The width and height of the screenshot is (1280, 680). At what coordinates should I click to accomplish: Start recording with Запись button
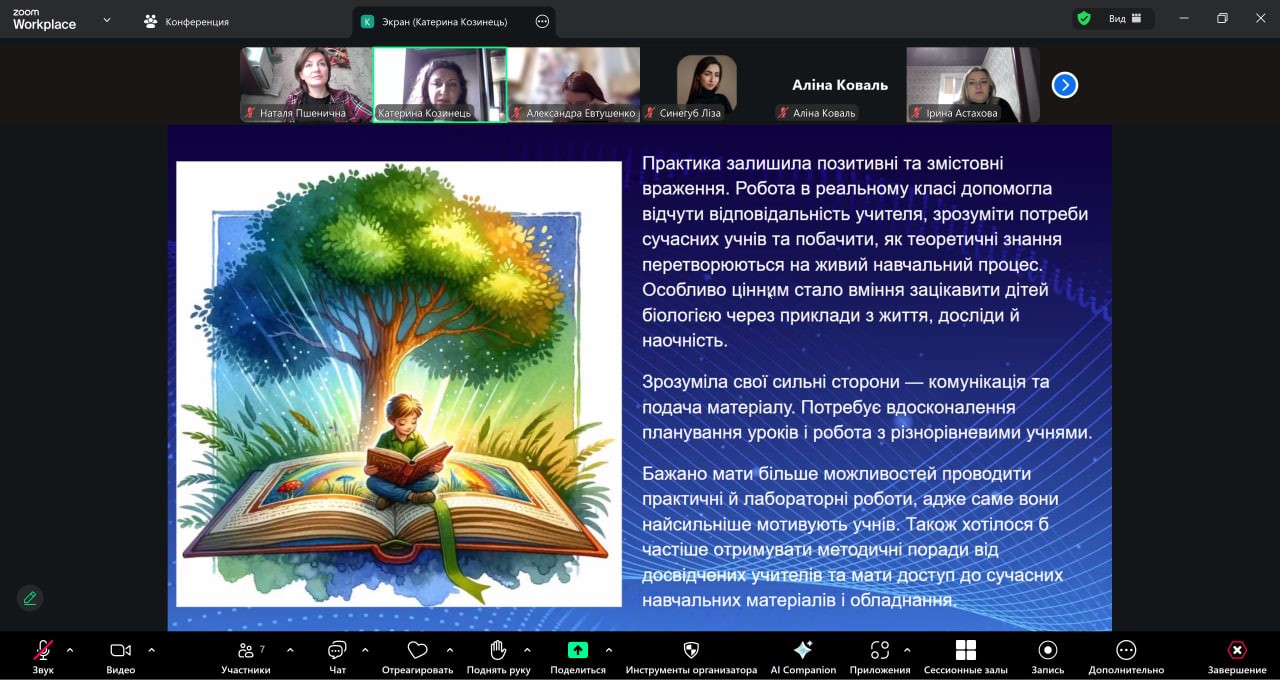click(1047, 651)
